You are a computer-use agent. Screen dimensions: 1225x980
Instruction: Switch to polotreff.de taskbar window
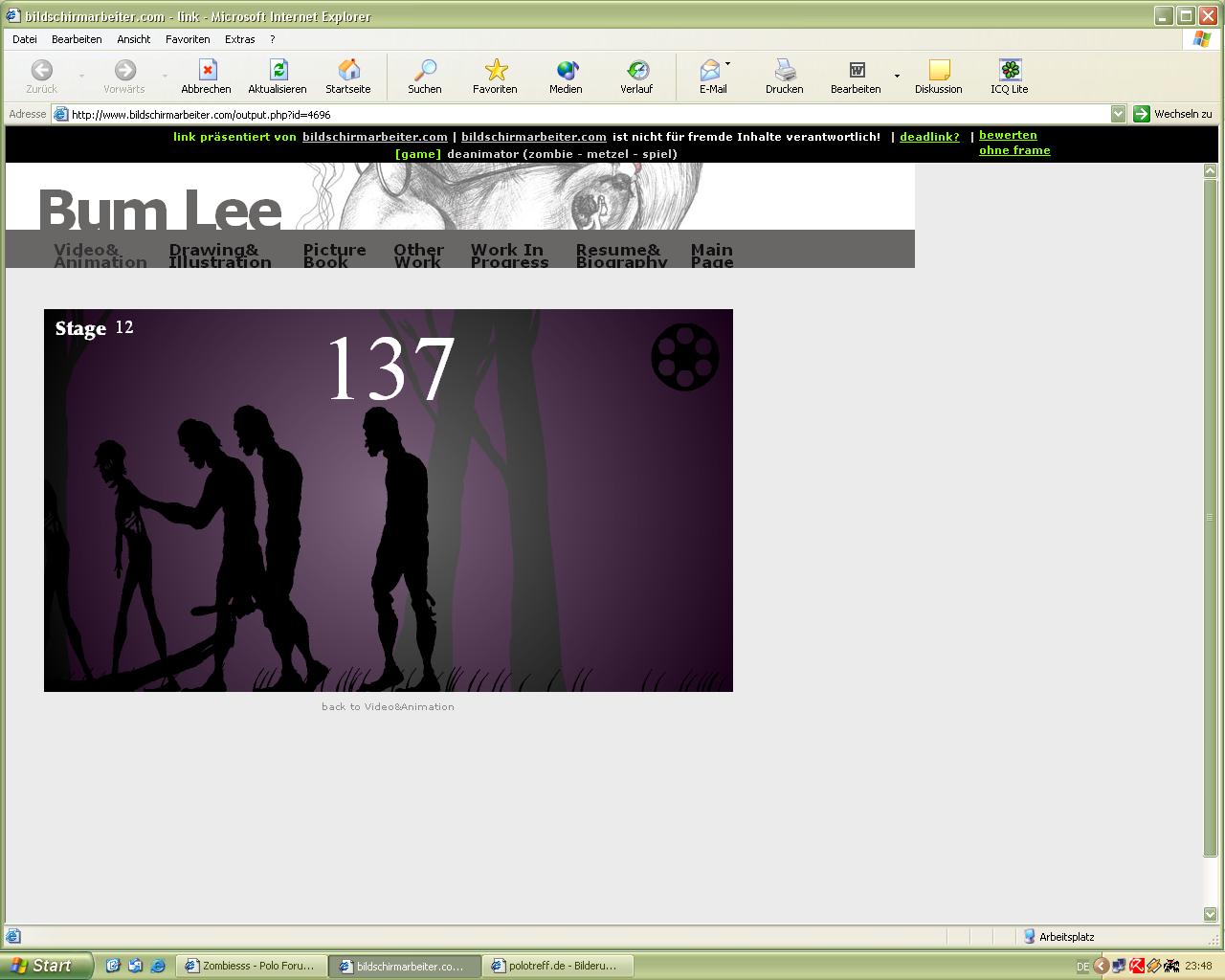558,967
